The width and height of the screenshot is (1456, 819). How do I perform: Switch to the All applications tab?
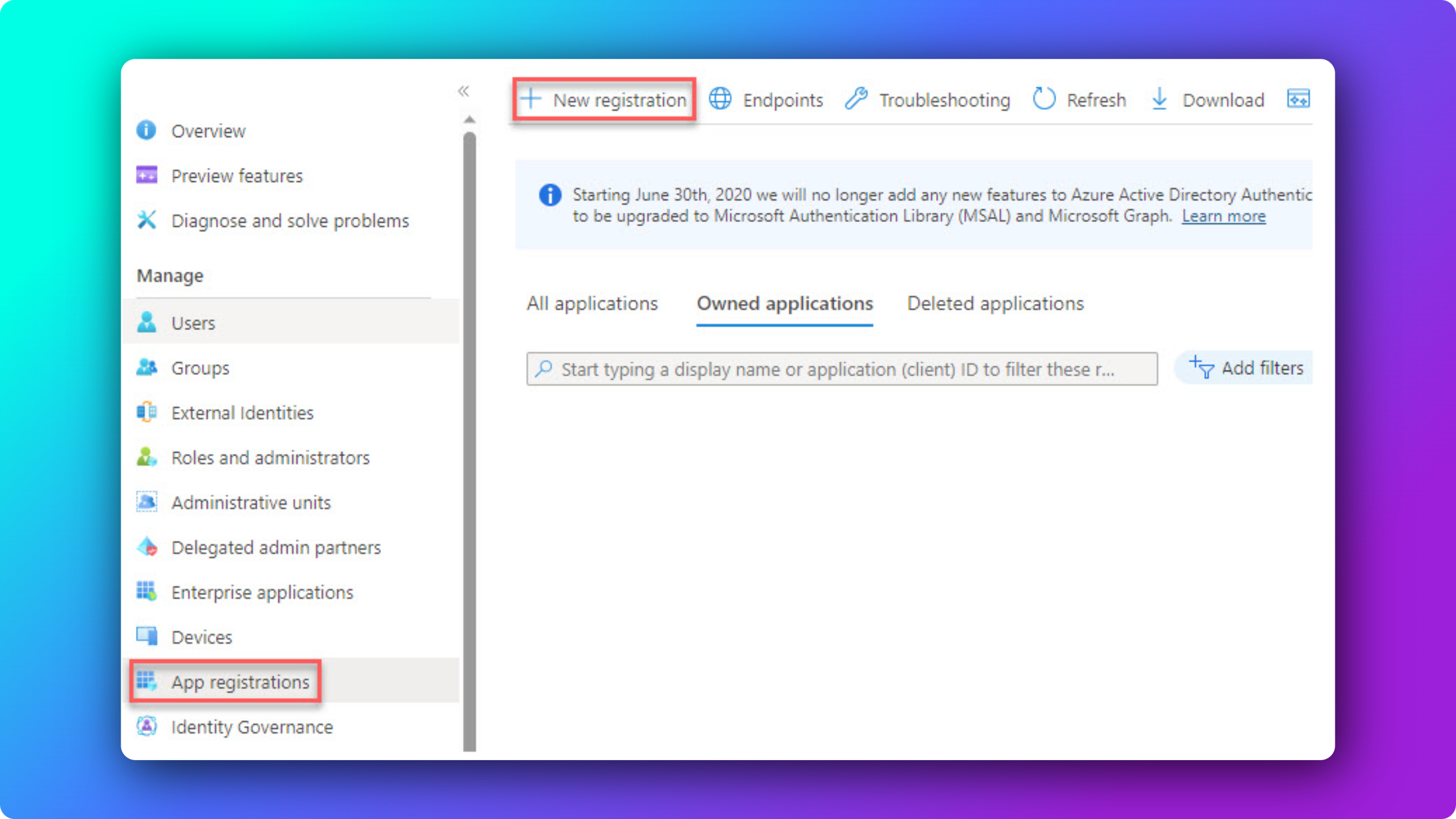[x=592, y=303]
